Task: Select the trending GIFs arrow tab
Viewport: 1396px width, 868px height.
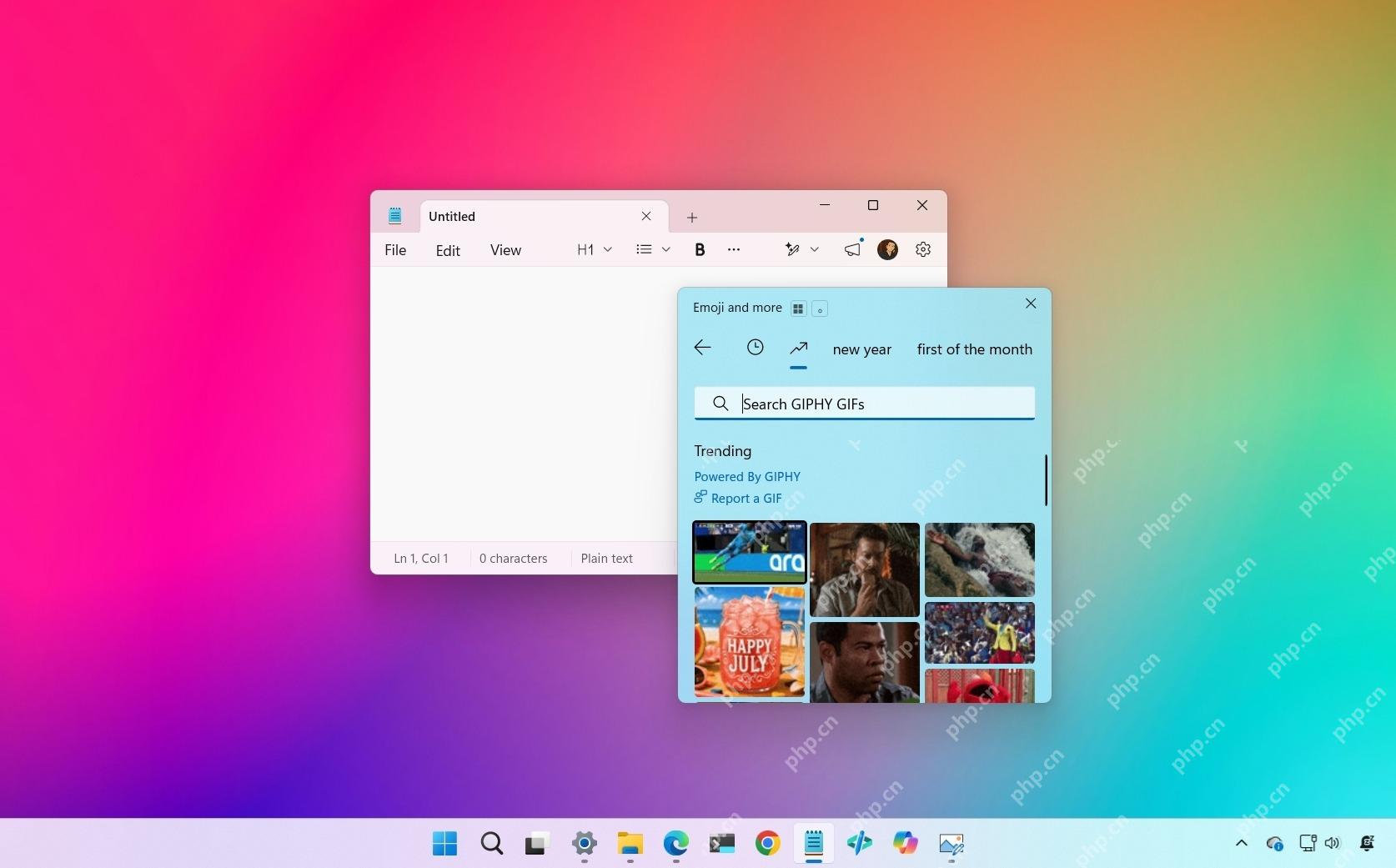Action: coord(799,348)
